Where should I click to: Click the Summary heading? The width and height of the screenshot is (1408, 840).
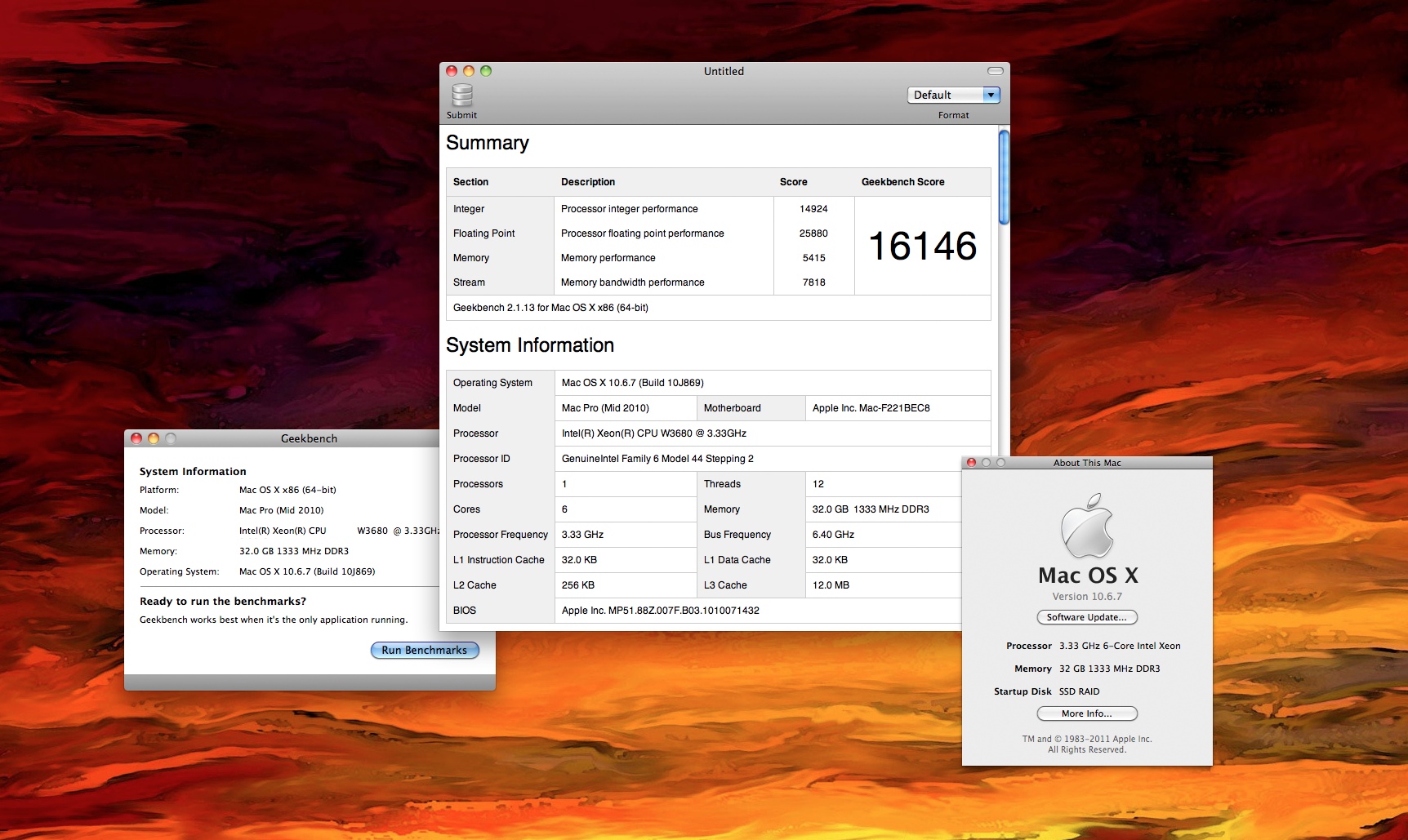pos(488,143)
